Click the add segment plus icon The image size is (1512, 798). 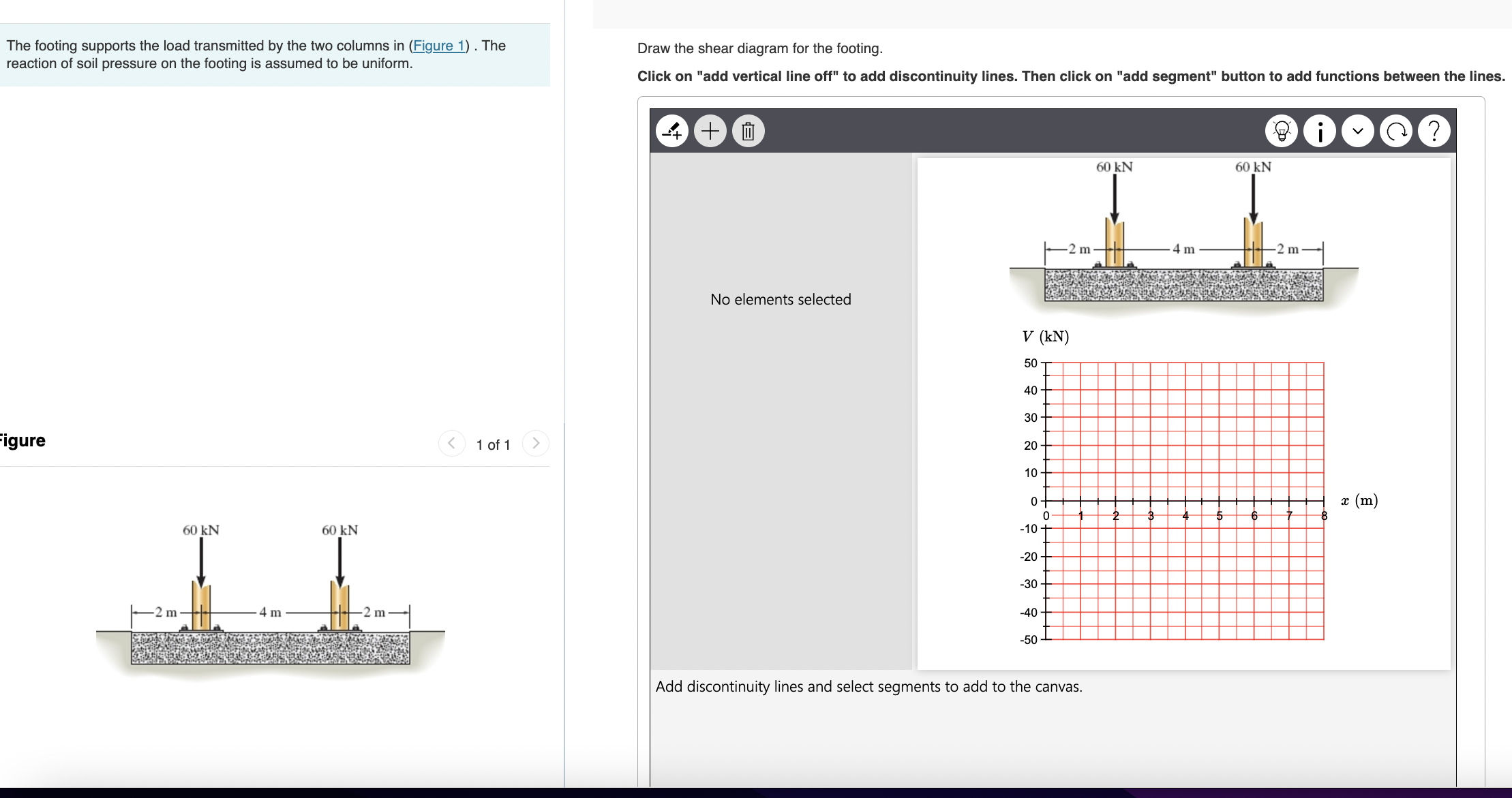[710, 131]
